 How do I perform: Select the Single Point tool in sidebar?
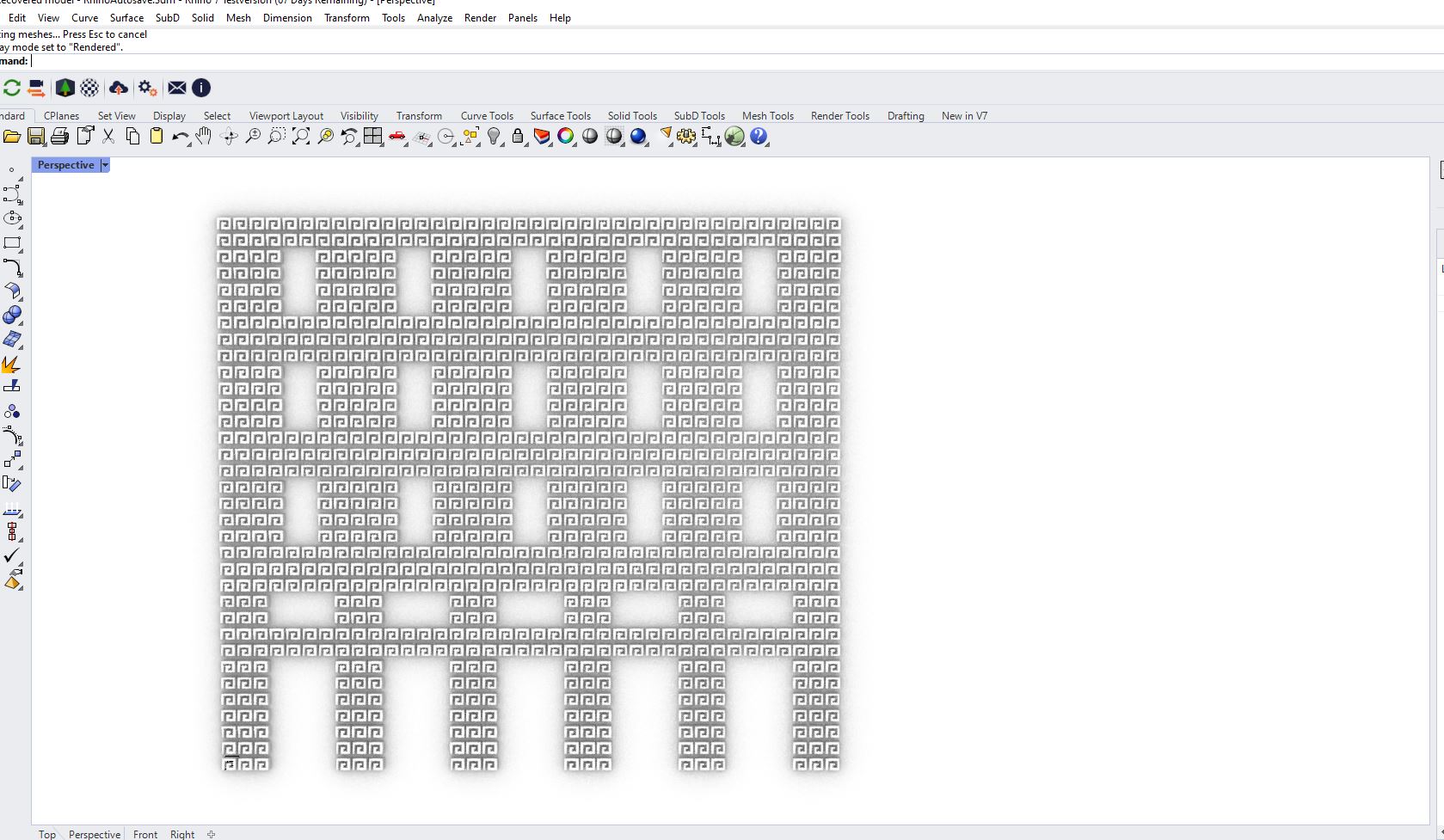[x=12, y=171]
